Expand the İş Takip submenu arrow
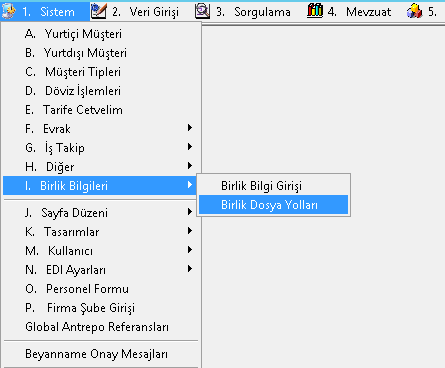Image resolution: width=445 pixels, height=368 pixels. (x=190, y=147)
